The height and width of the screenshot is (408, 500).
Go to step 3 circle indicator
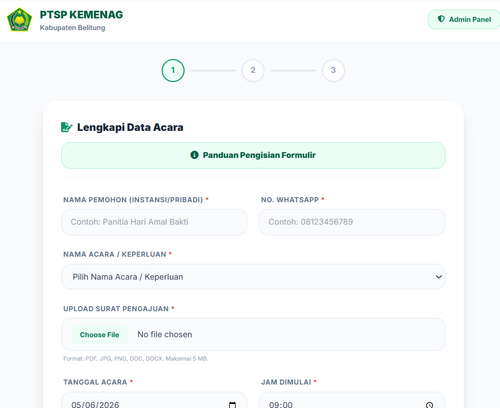click(x=333, y=70)
